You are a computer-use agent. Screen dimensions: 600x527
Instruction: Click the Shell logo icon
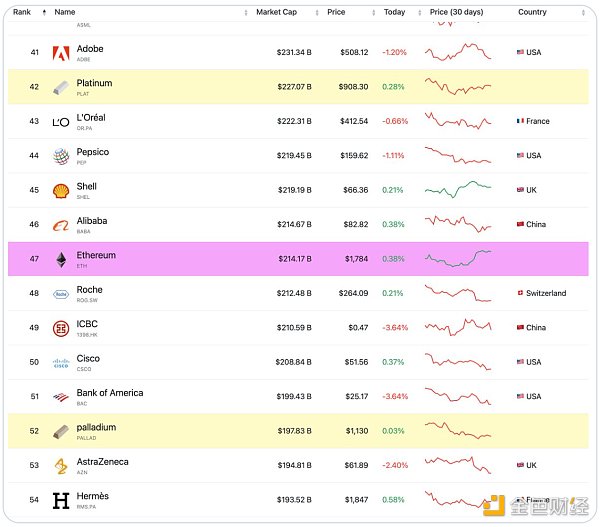[x=61, y=191]
